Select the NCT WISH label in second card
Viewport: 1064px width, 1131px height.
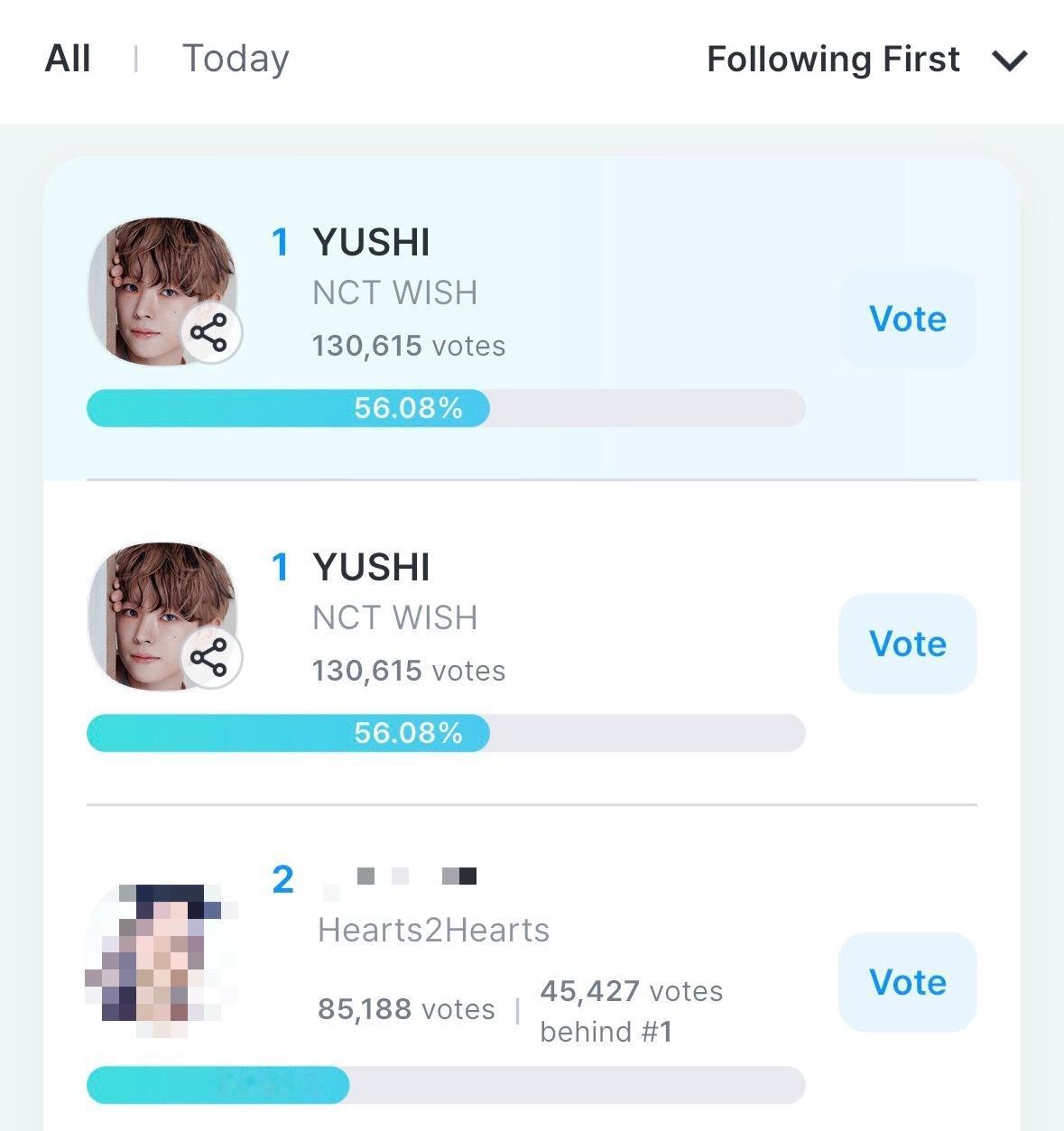[394, 617]
